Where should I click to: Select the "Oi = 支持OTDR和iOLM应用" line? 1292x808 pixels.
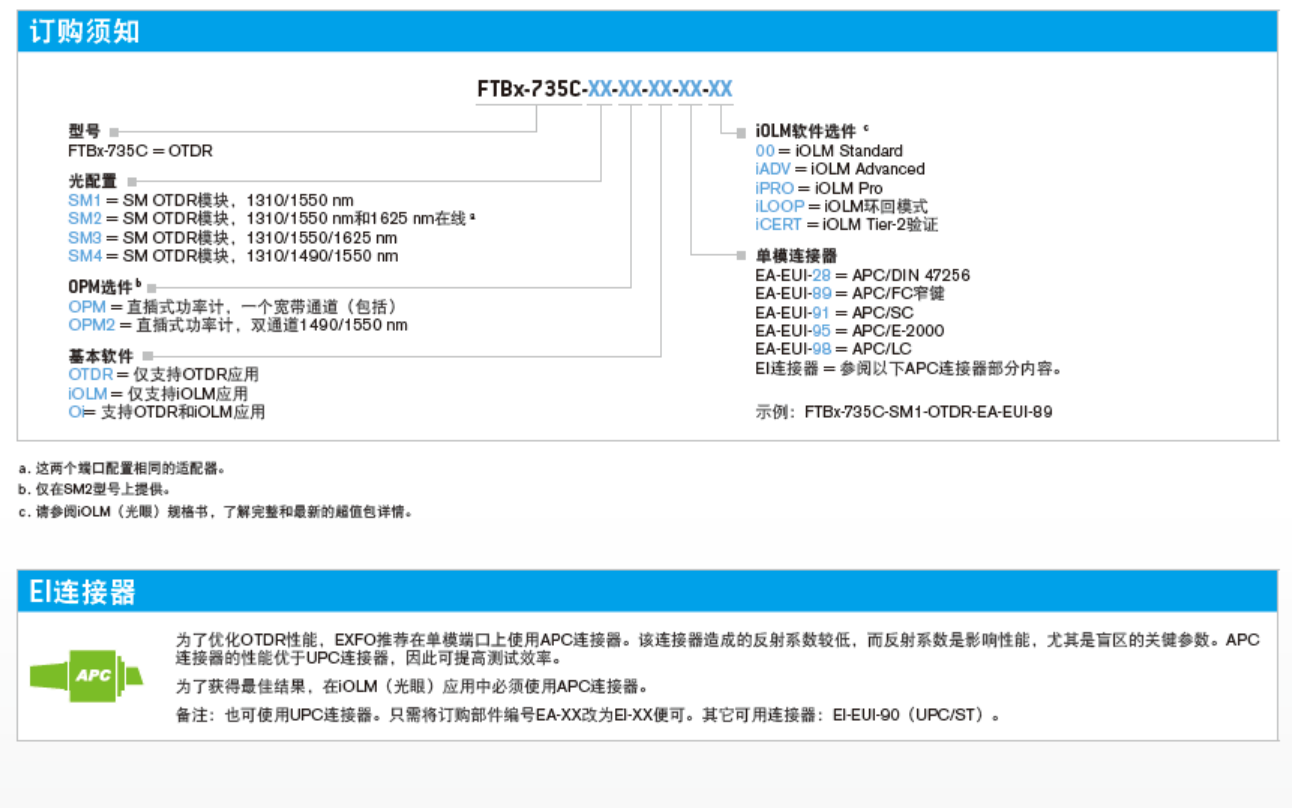coord(167,412)
